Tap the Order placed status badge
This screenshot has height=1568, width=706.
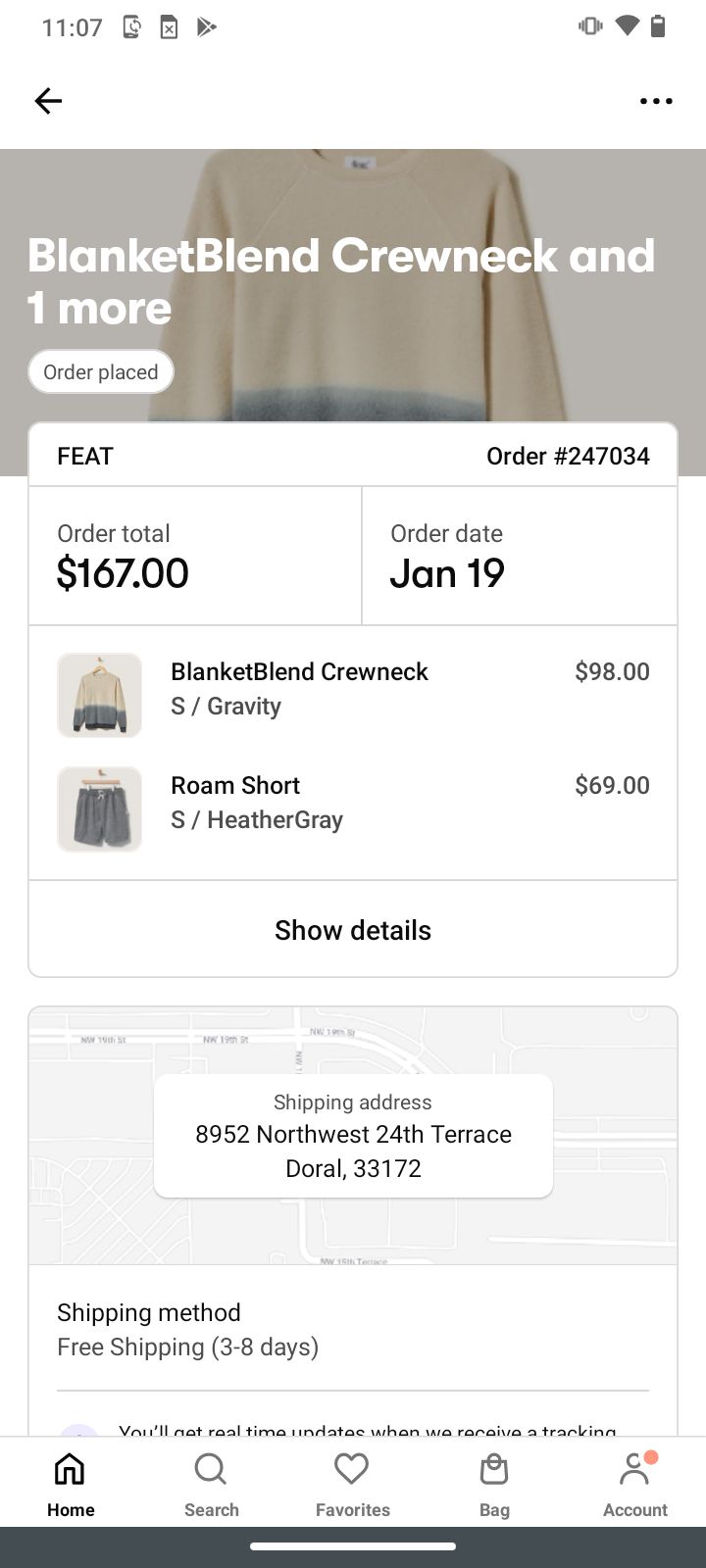click(x=101, y=372)
